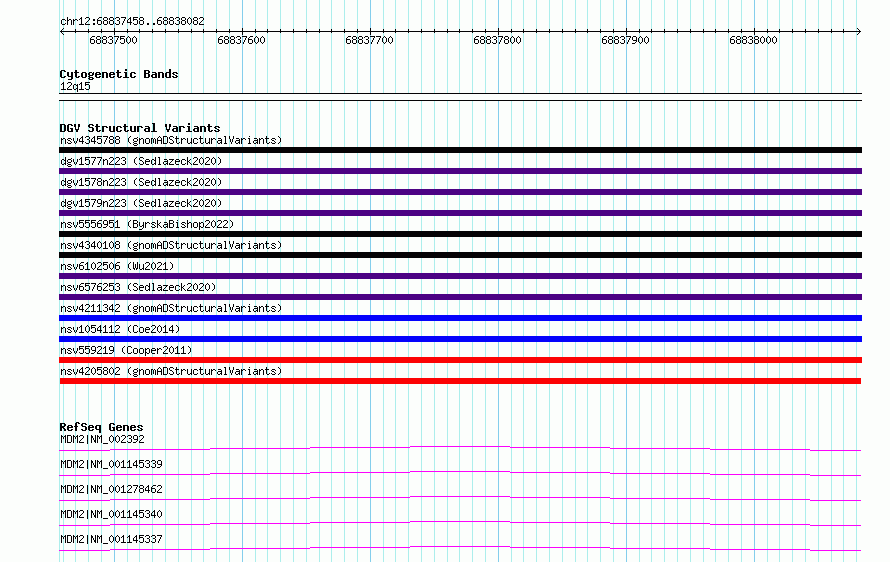Click the nsv4211342 gnomAD variant label
Viewport: 890px width, 562px height.
pos(171,308)
